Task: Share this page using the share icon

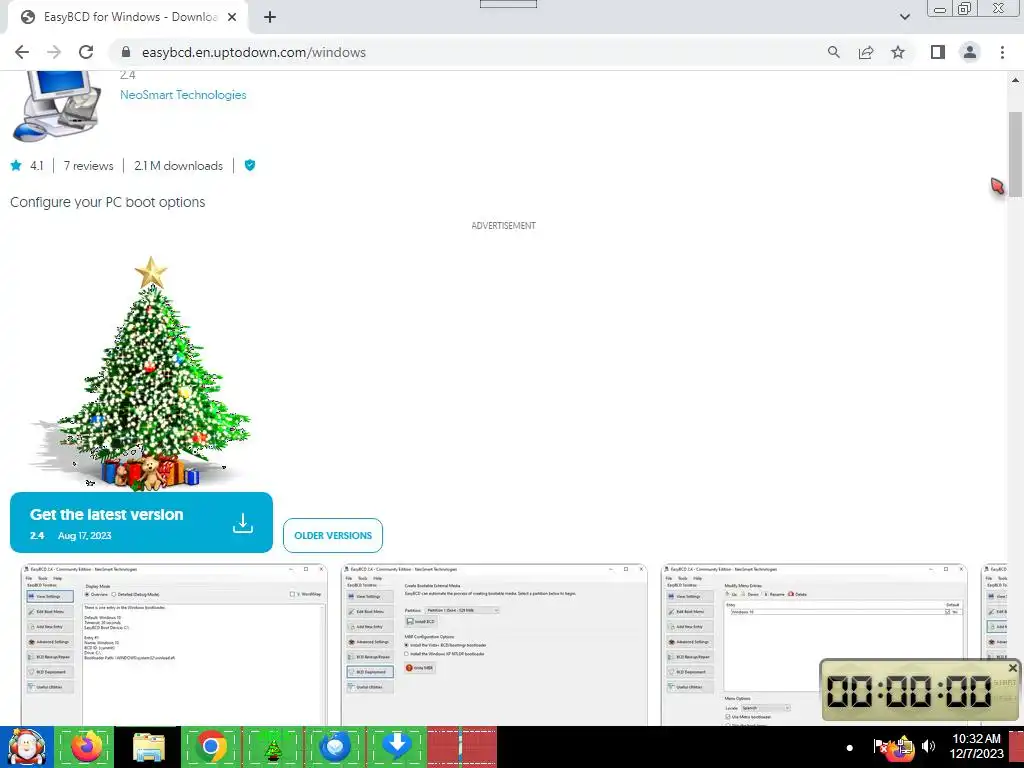Action: click(x=866, y=52)
